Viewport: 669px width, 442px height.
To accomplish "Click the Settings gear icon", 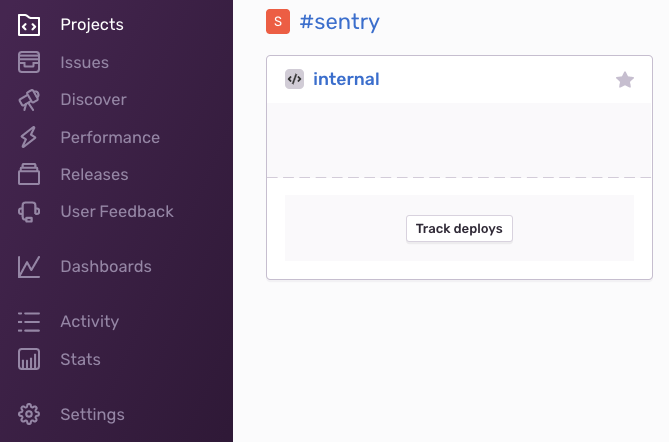I will coord(29,414).
